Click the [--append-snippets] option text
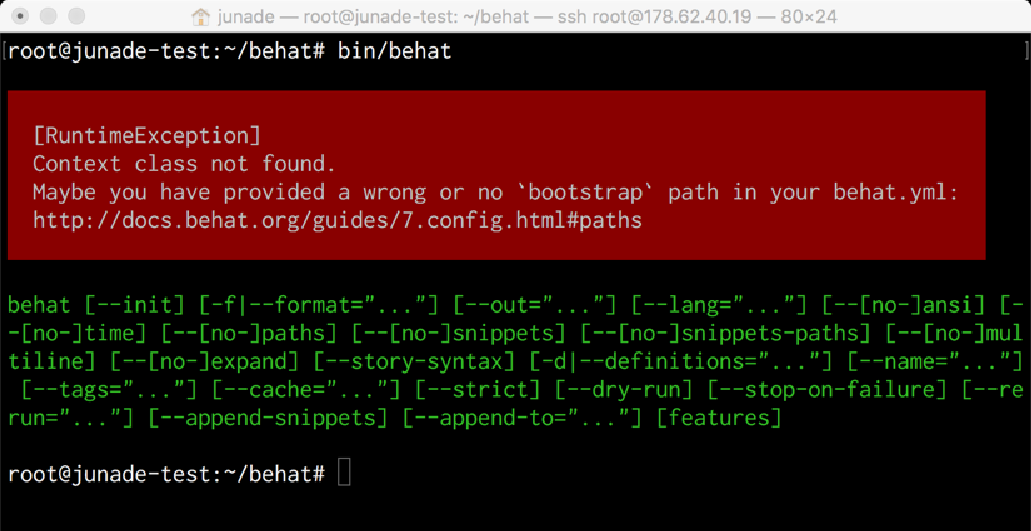The height and width of the screenshot is (531, 1031). 269,418
